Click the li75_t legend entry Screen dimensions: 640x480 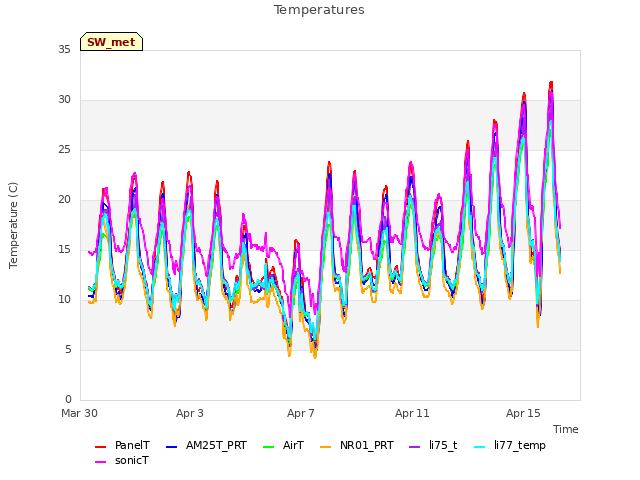(433, 445)
